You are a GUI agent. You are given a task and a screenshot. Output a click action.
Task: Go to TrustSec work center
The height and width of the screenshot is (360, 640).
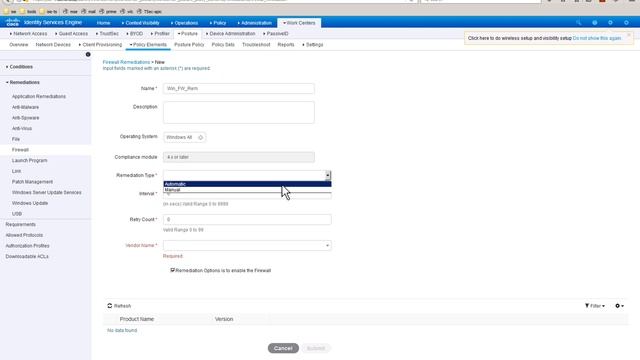107,33
